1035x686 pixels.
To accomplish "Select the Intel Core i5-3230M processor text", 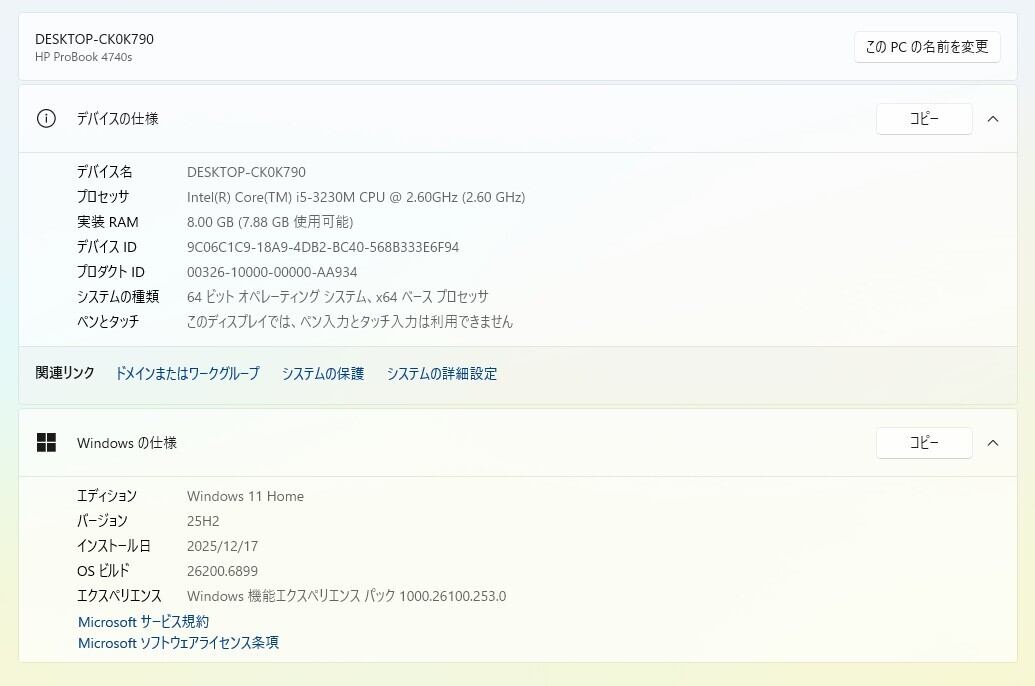I will (356, 197).
